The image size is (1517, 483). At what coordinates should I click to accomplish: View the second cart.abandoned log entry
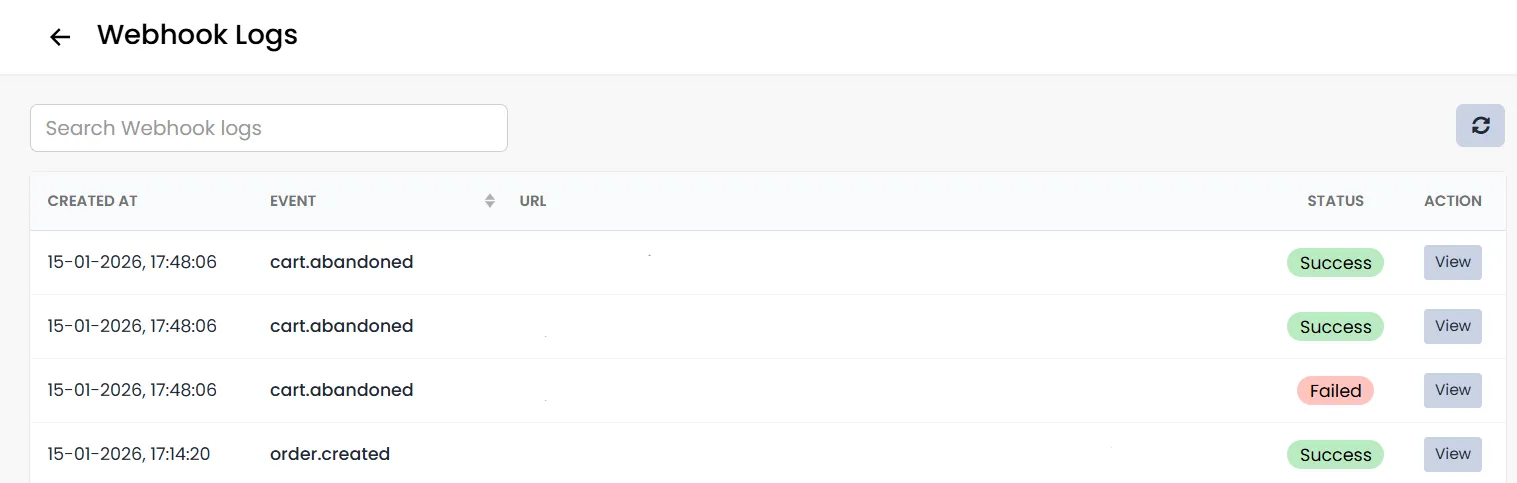1453,326
